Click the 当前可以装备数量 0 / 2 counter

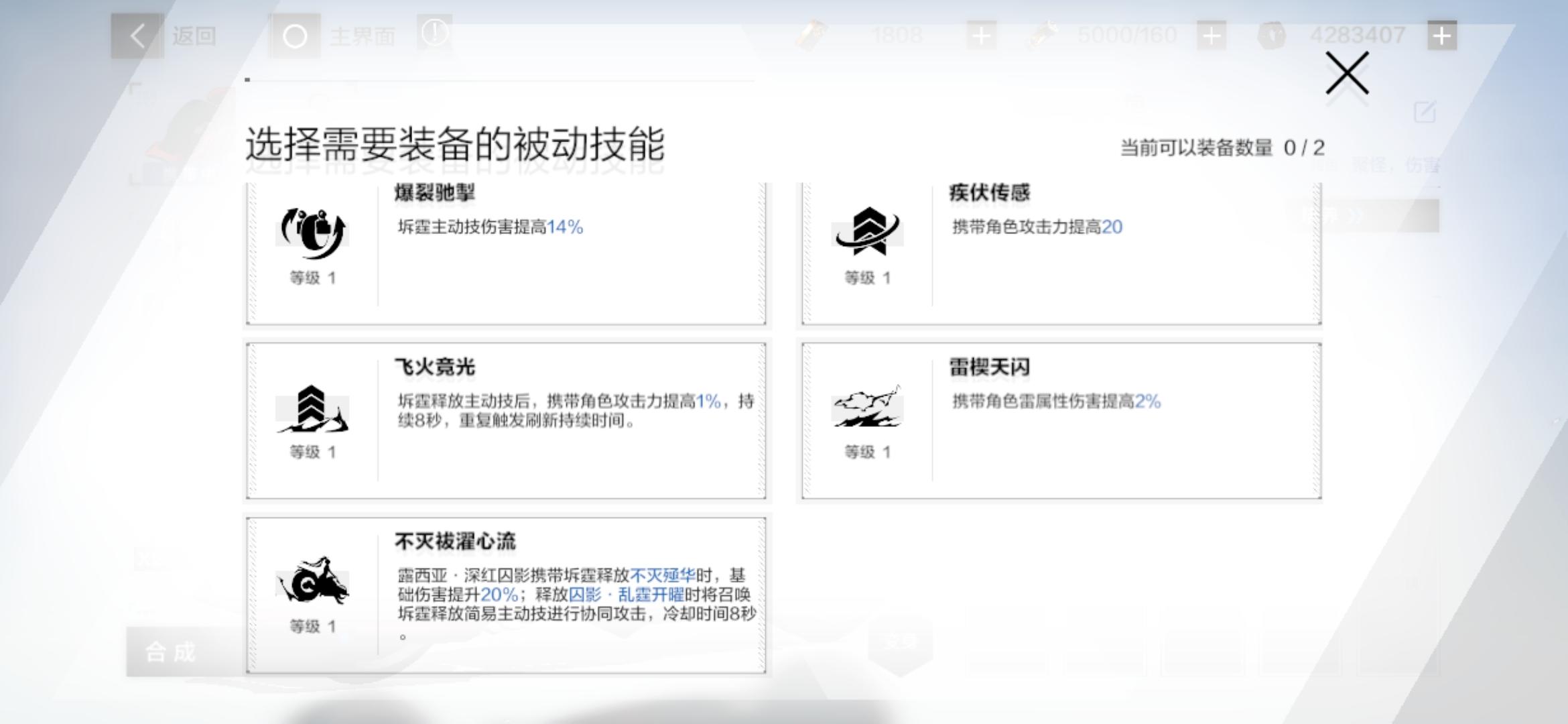pos(1222,147)
